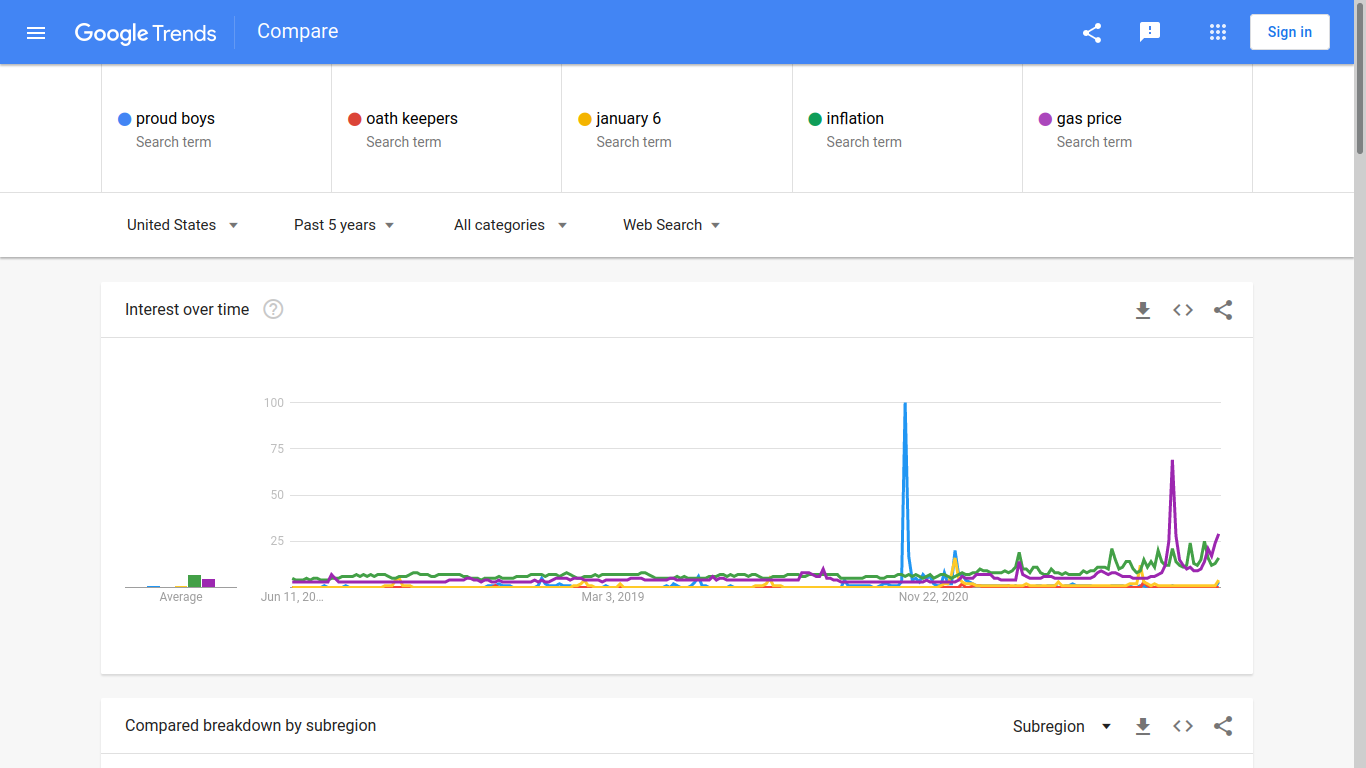Click the yellow january 6 color dot
Screen dimensions: 1366x768
(585, 119)
